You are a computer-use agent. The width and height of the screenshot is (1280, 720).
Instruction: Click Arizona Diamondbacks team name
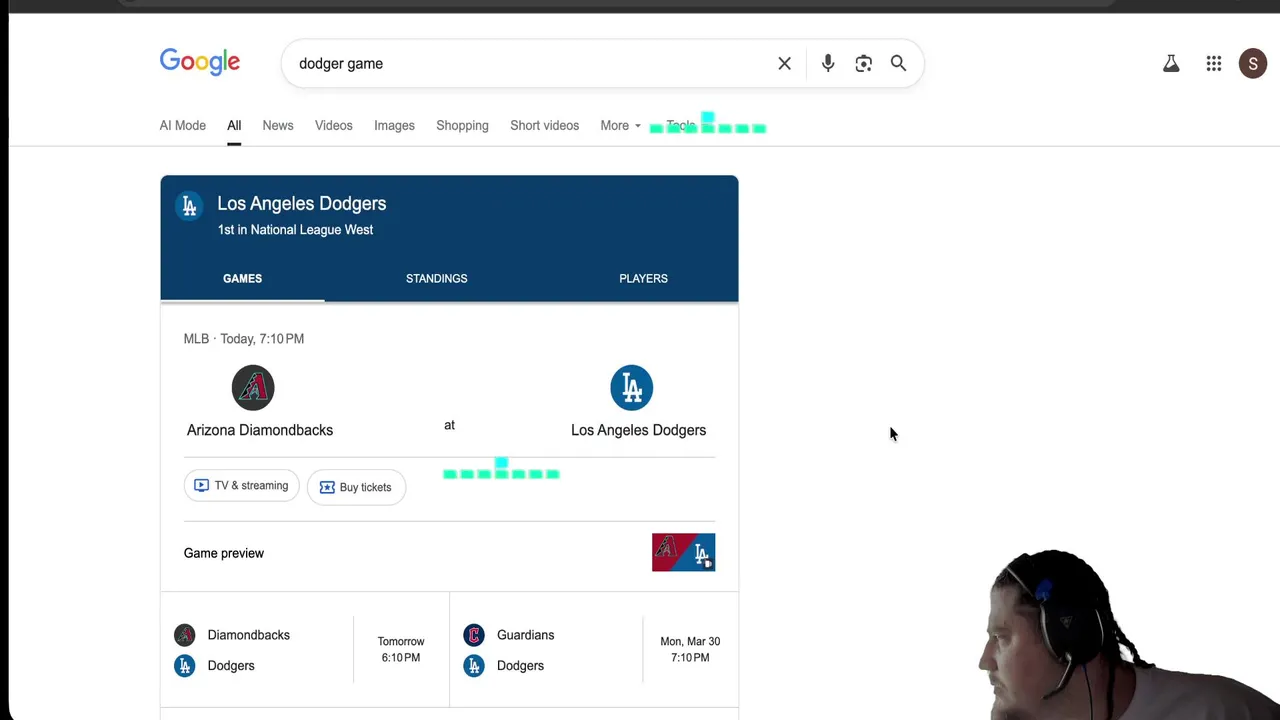(260, 430)
